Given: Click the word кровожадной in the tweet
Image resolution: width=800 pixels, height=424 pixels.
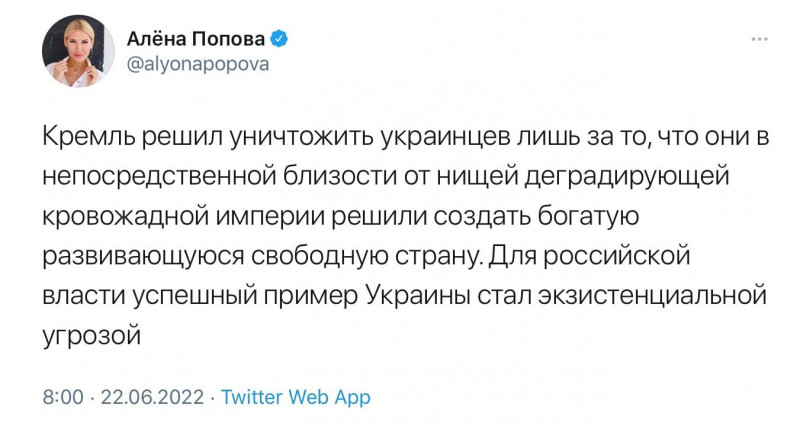Looking at the screenshot, I should (125, 218).
